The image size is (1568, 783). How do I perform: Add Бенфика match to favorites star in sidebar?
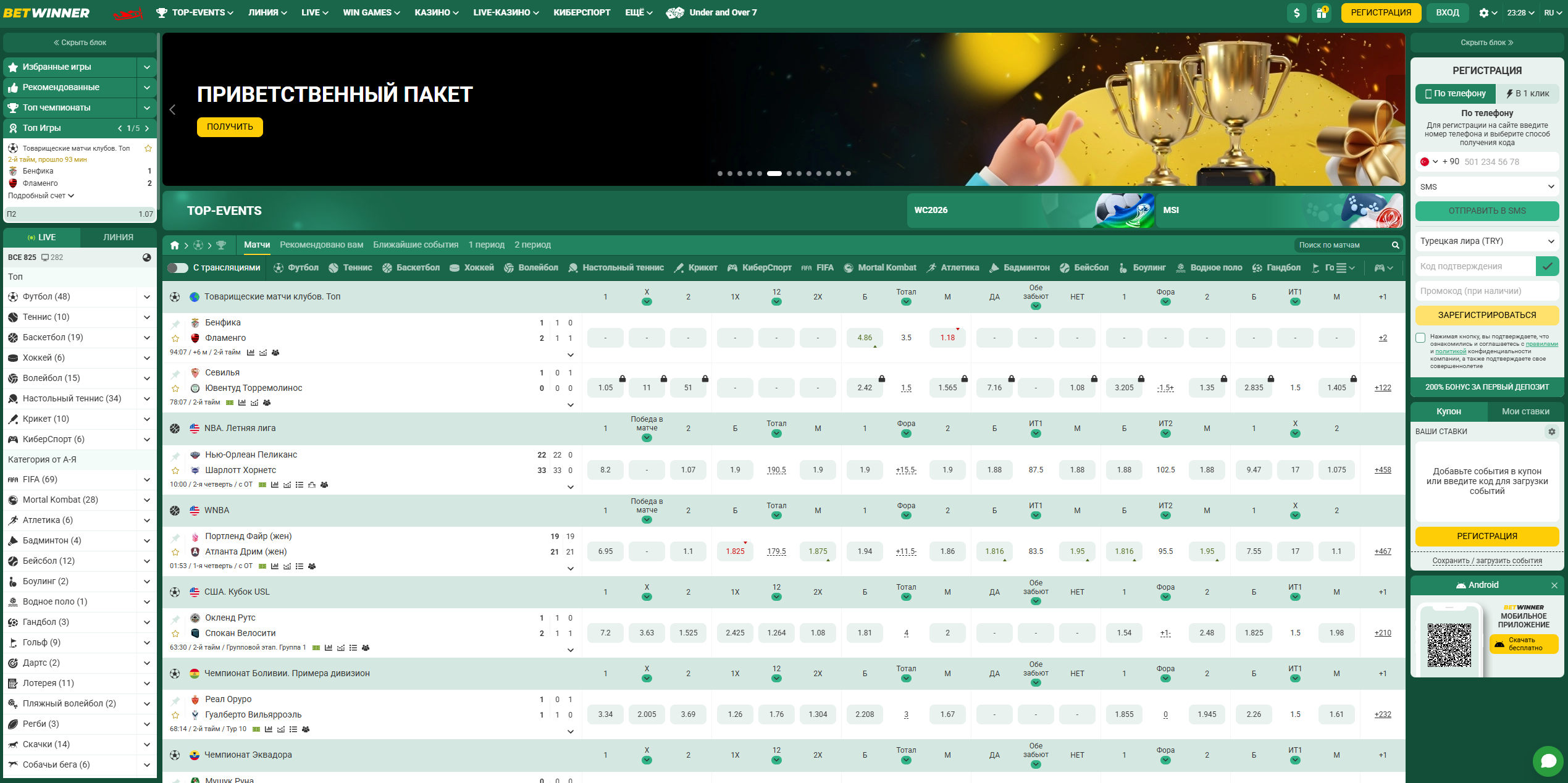point(148,148)
